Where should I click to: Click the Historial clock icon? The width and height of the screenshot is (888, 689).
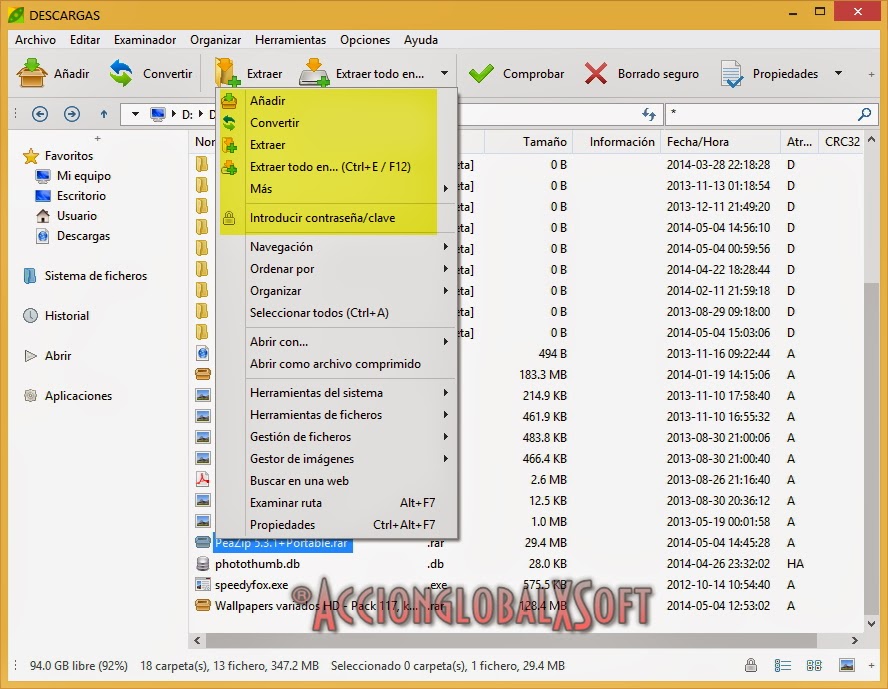(31, 316)
